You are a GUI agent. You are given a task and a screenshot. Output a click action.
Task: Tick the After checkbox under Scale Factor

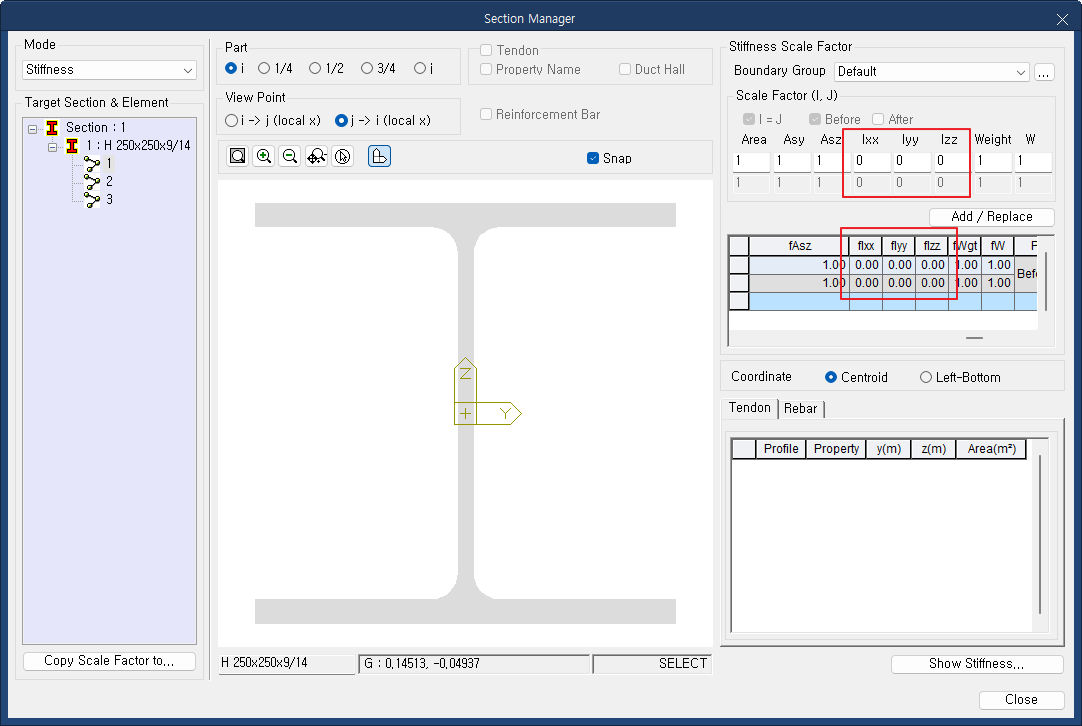point(878,119)
